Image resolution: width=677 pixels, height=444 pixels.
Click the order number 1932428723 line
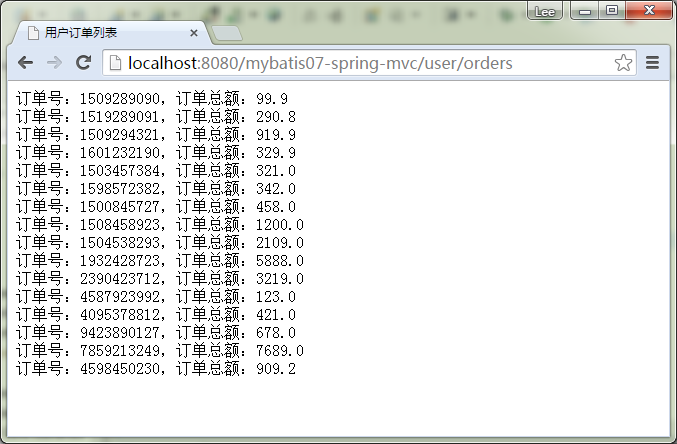click(160, 260)
